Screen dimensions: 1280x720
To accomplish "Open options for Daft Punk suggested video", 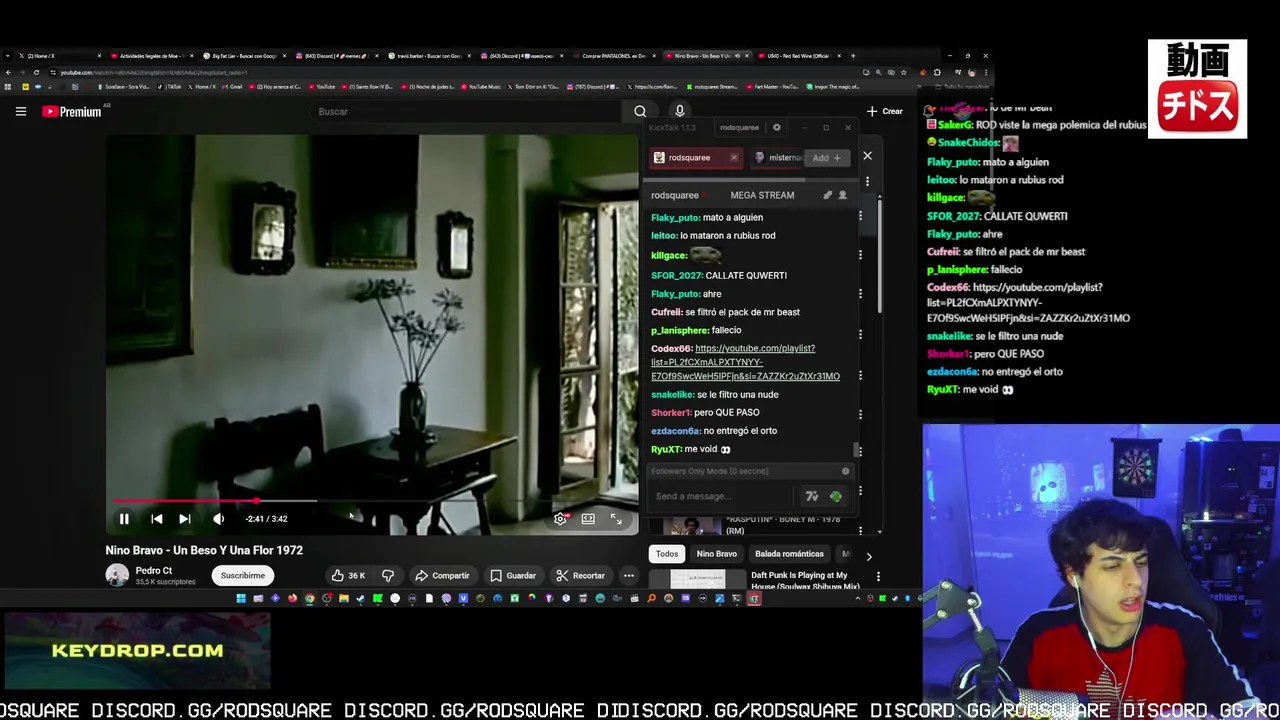I will (878, 577).
